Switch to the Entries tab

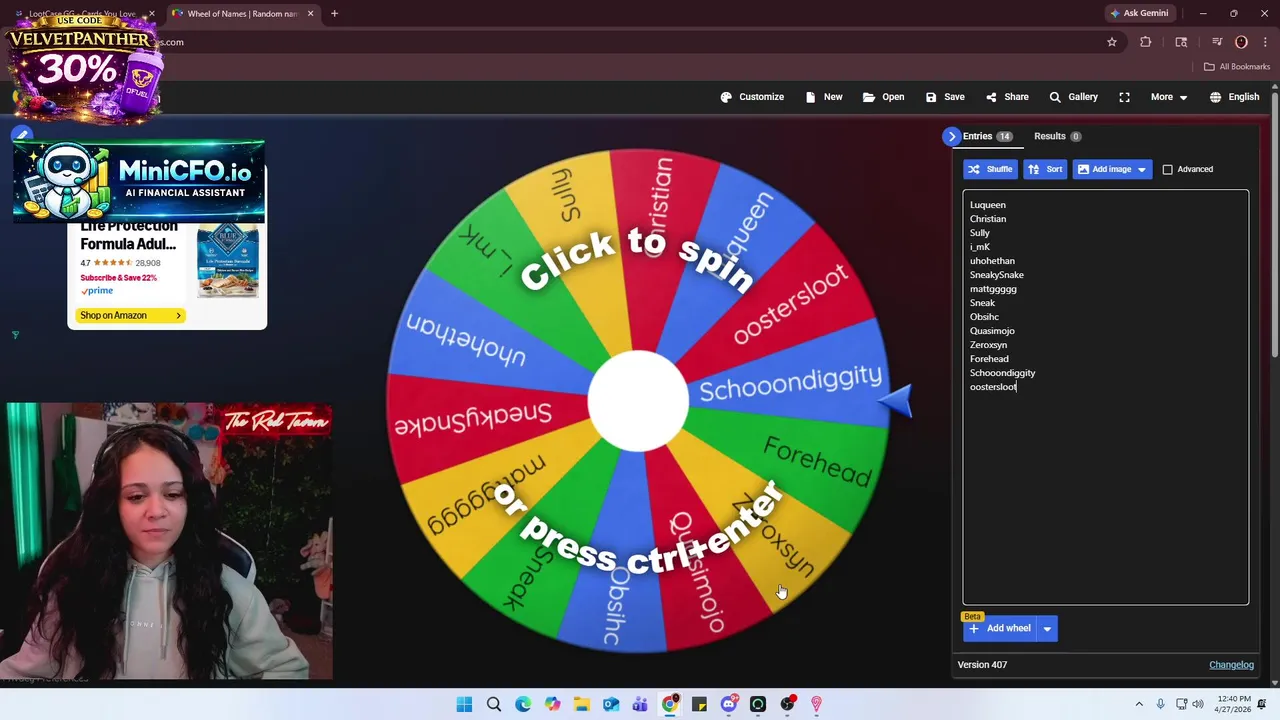pos(987,136)
